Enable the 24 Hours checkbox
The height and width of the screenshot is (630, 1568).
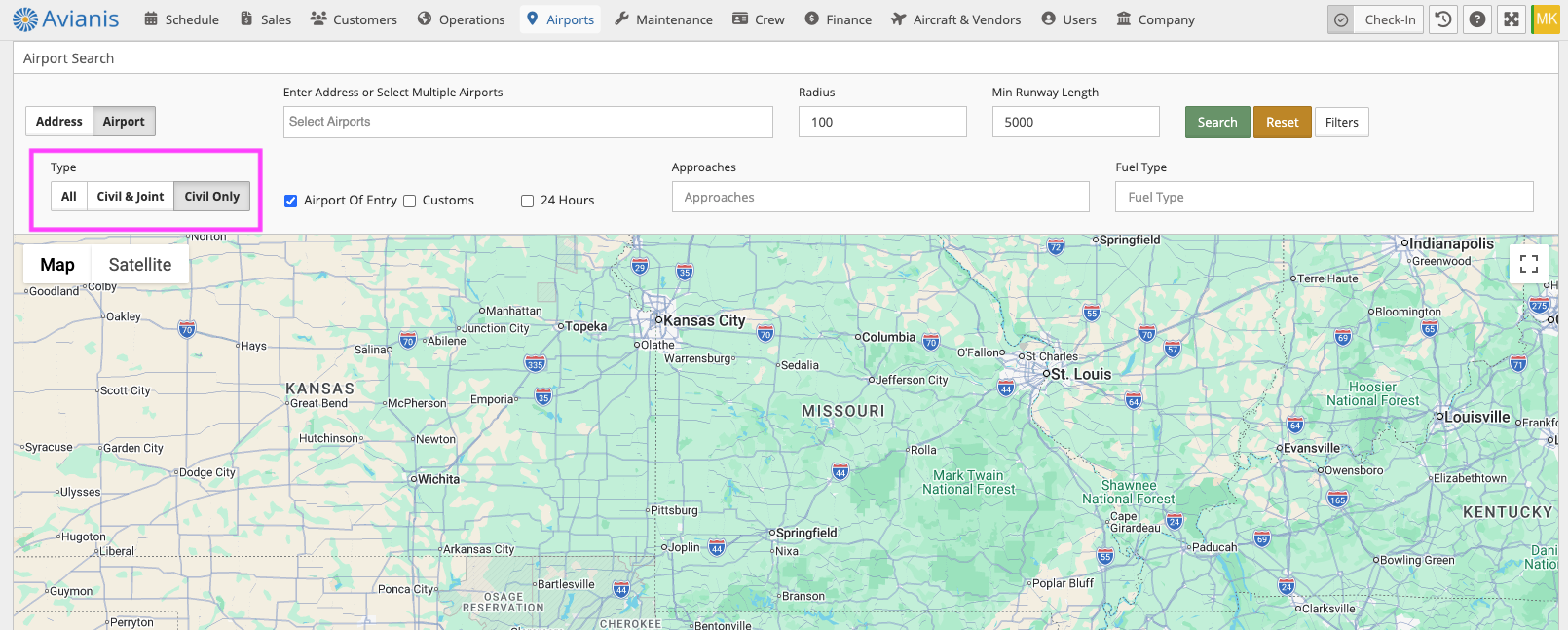(527, 201)
